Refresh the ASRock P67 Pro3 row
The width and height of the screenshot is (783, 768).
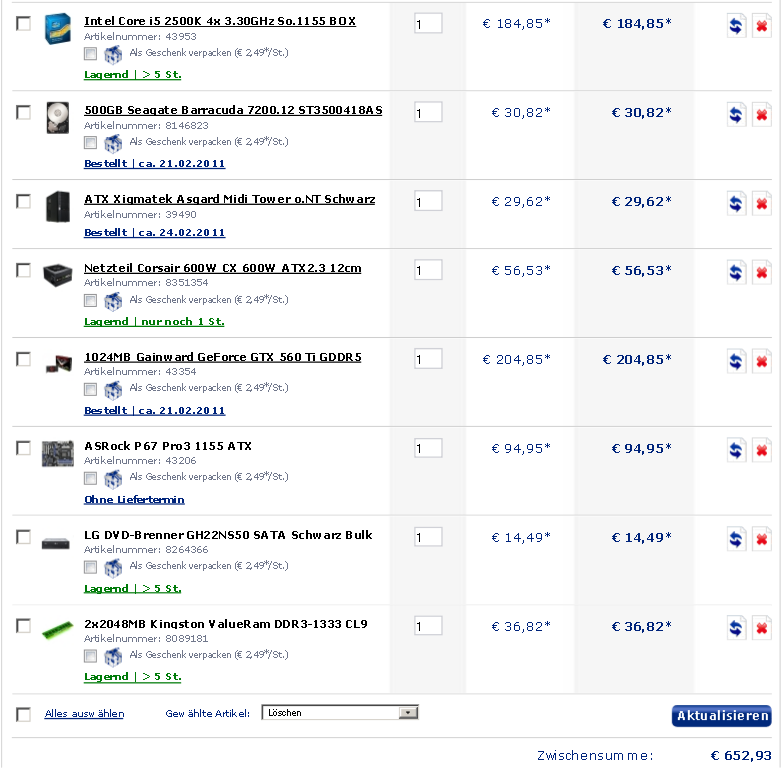click(x=736, y=450)
